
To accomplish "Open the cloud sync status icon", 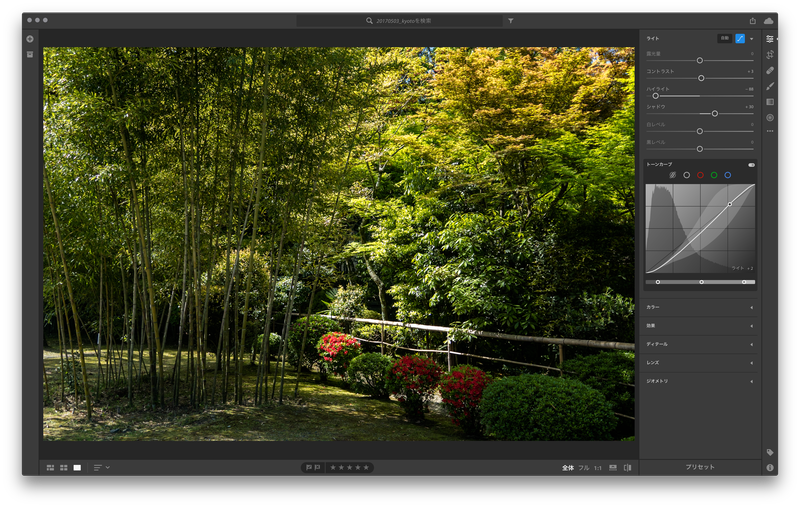I will pos(768,21).
